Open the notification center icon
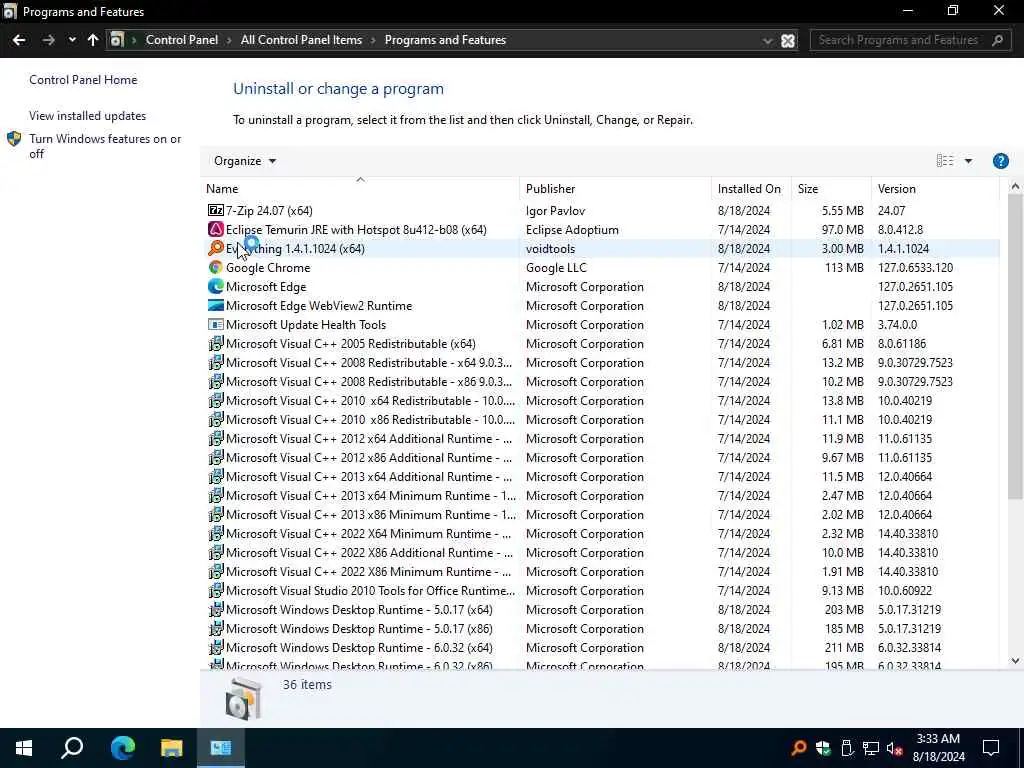The height and width of the screenshot is (768, 1024). point(991,748)
